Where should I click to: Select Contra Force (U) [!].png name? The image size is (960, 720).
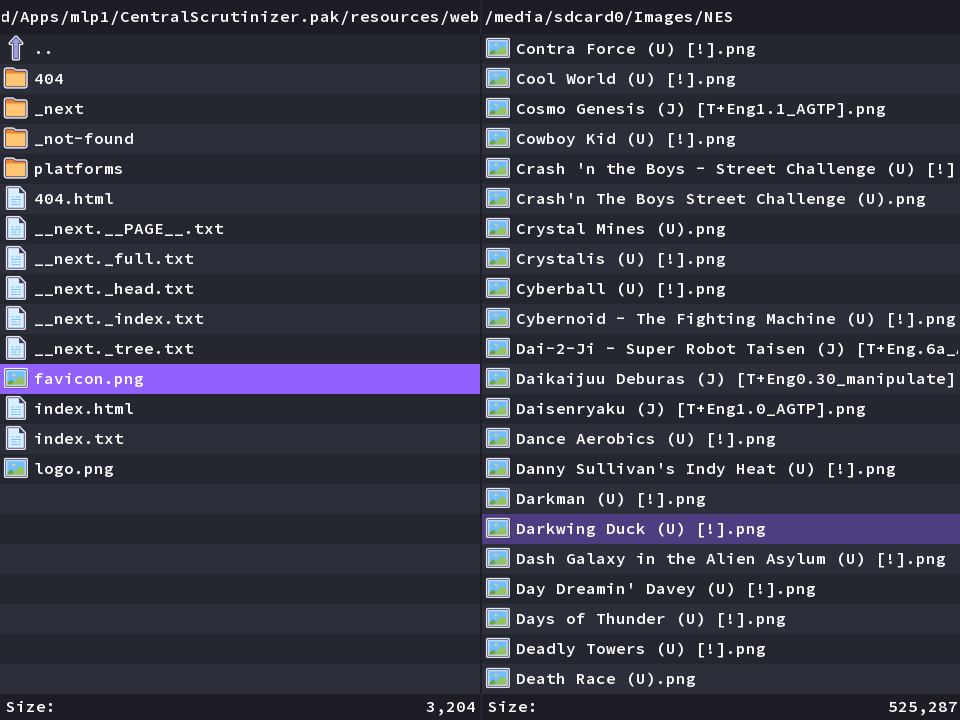(x=636, y=49)
